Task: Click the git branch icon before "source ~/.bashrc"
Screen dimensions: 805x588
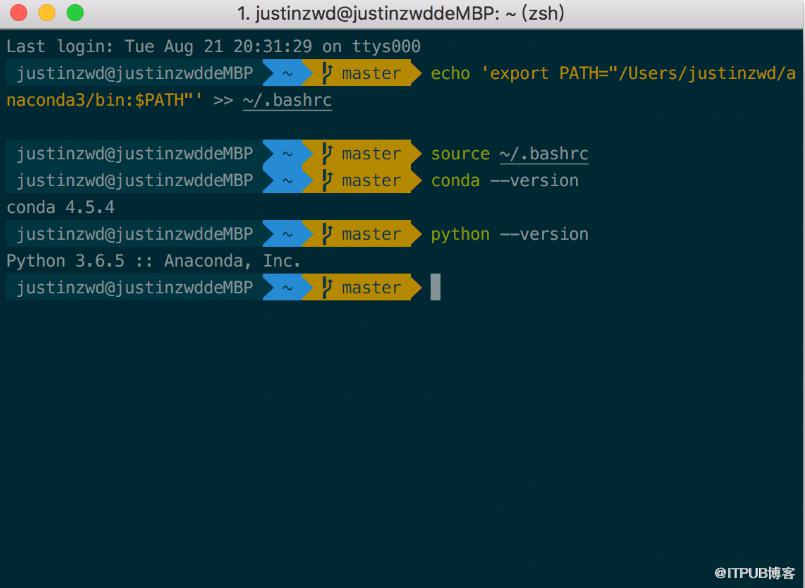Action: click(x=327, y=153)
